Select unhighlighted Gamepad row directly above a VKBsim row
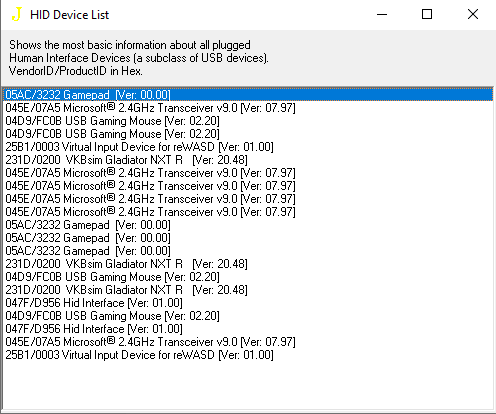 coord(248,251)
